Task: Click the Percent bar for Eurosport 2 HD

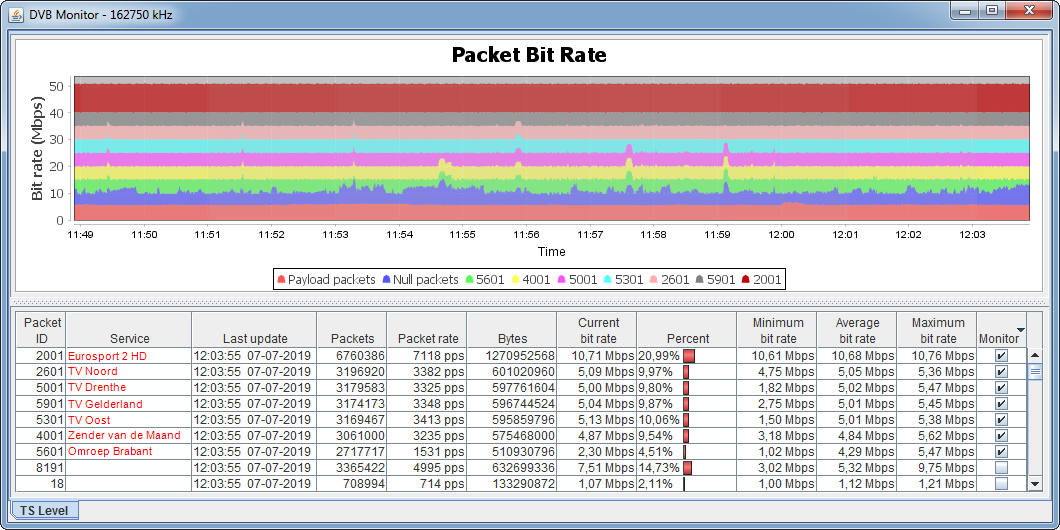Action: tap(689, 356)
